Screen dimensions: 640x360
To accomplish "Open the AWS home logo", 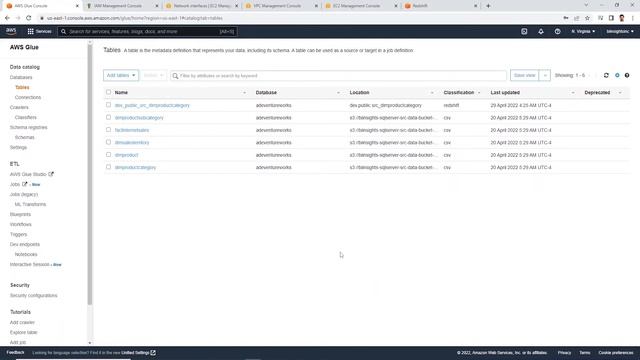I will point(11,31).
